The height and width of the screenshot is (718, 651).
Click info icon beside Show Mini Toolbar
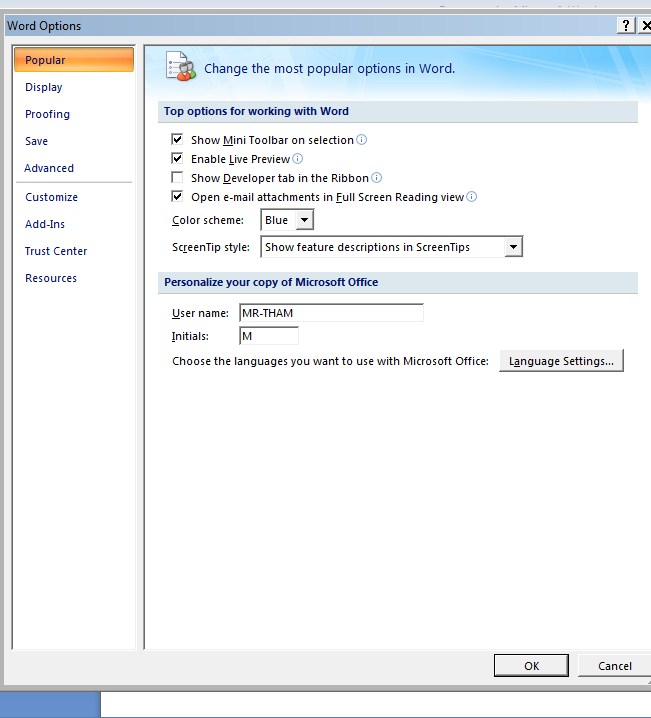[x=361, y=140]
